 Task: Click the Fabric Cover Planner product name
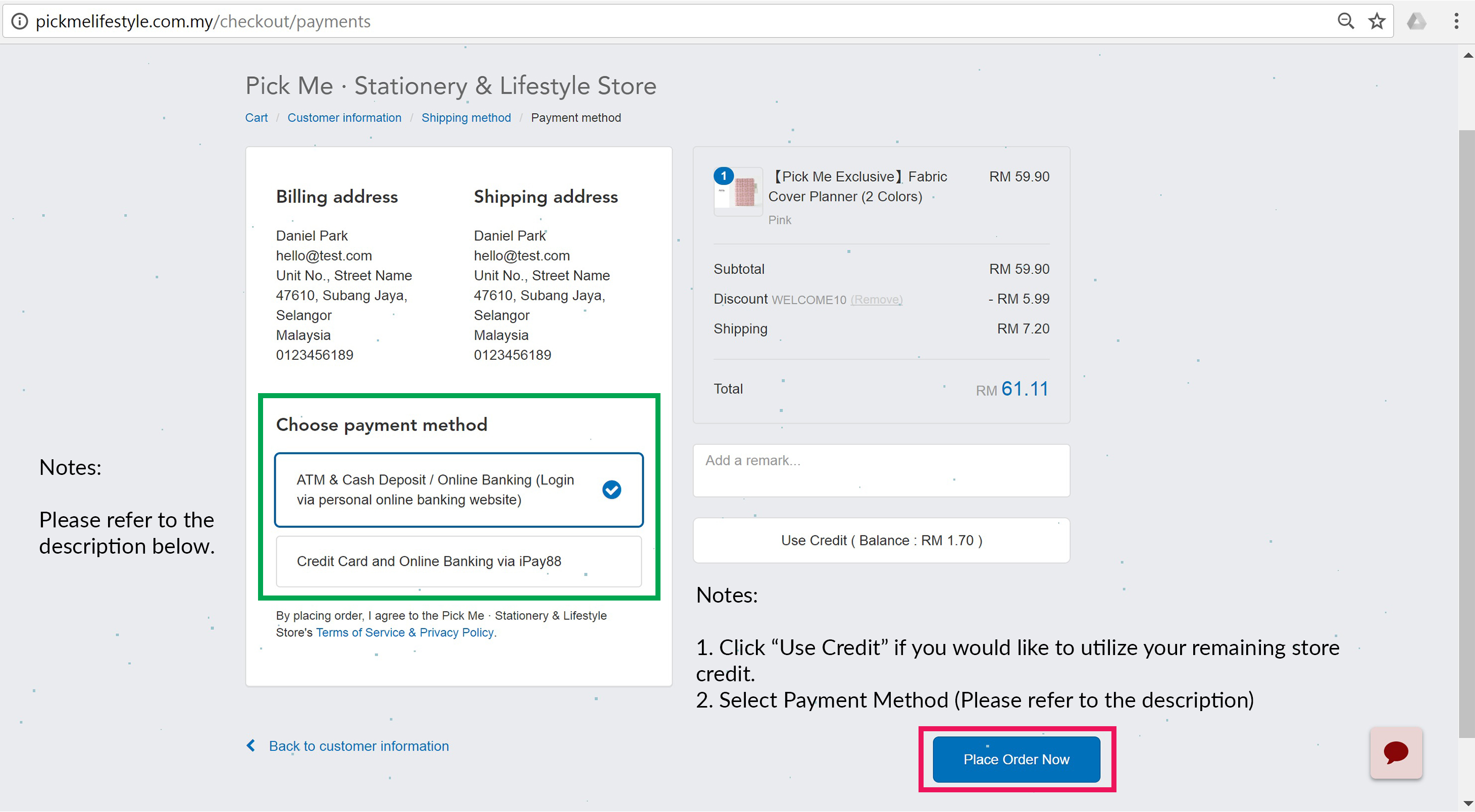[858, 187]
